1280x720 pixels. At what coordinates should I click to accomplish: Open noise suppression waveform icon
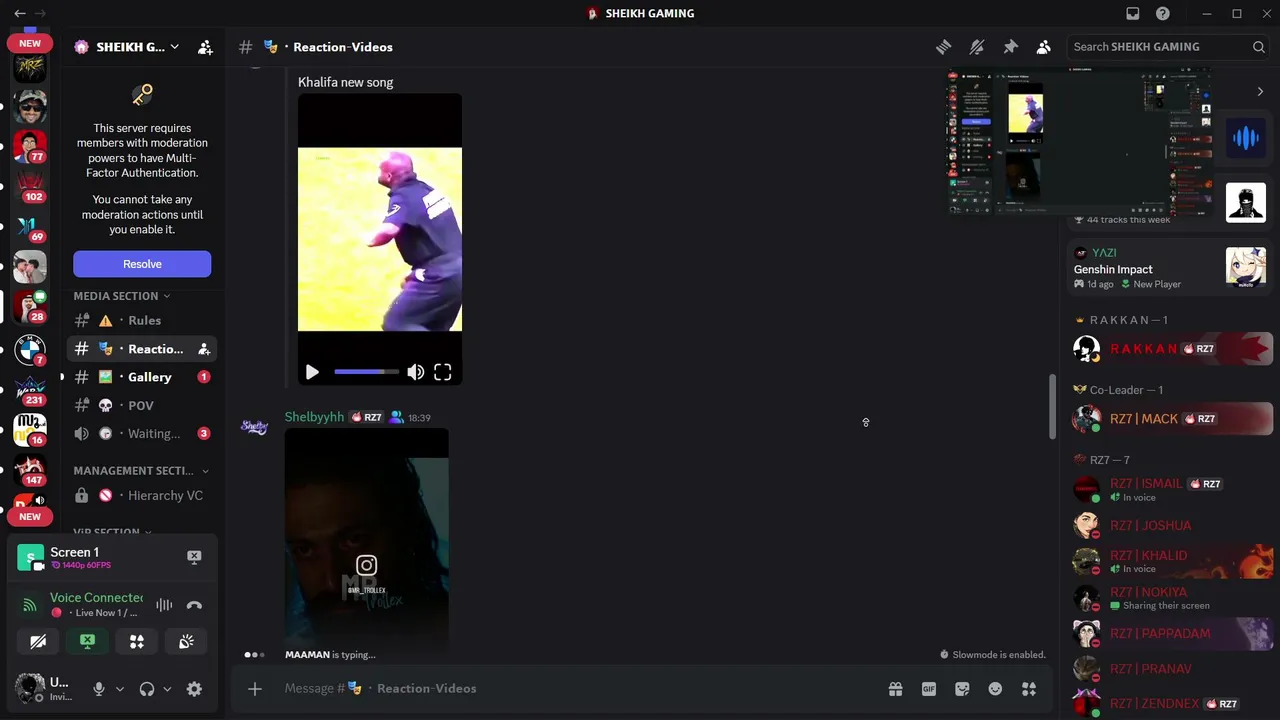[x=164, y=605]
